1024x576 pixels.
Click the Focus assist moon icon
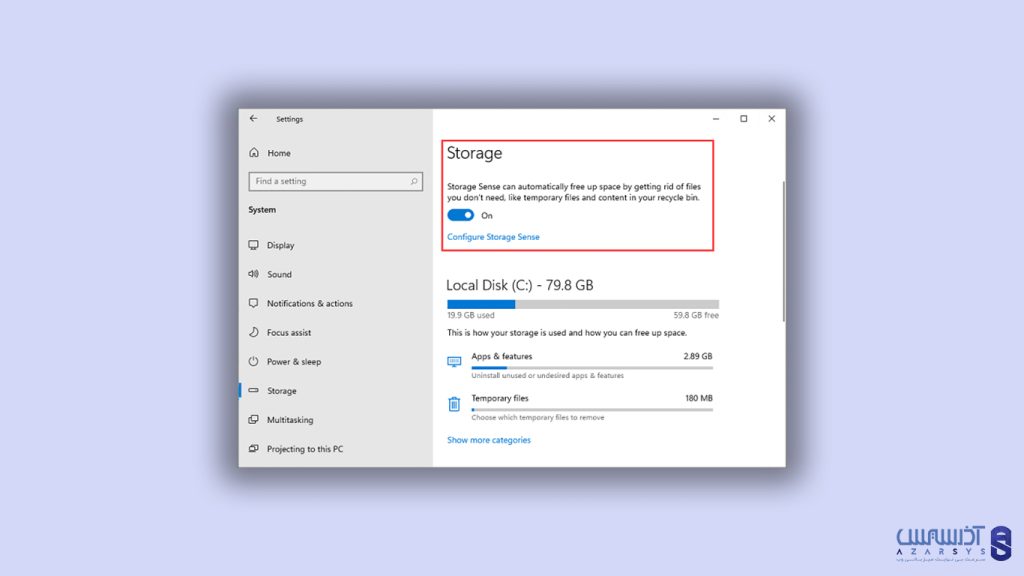click(254, 332)
